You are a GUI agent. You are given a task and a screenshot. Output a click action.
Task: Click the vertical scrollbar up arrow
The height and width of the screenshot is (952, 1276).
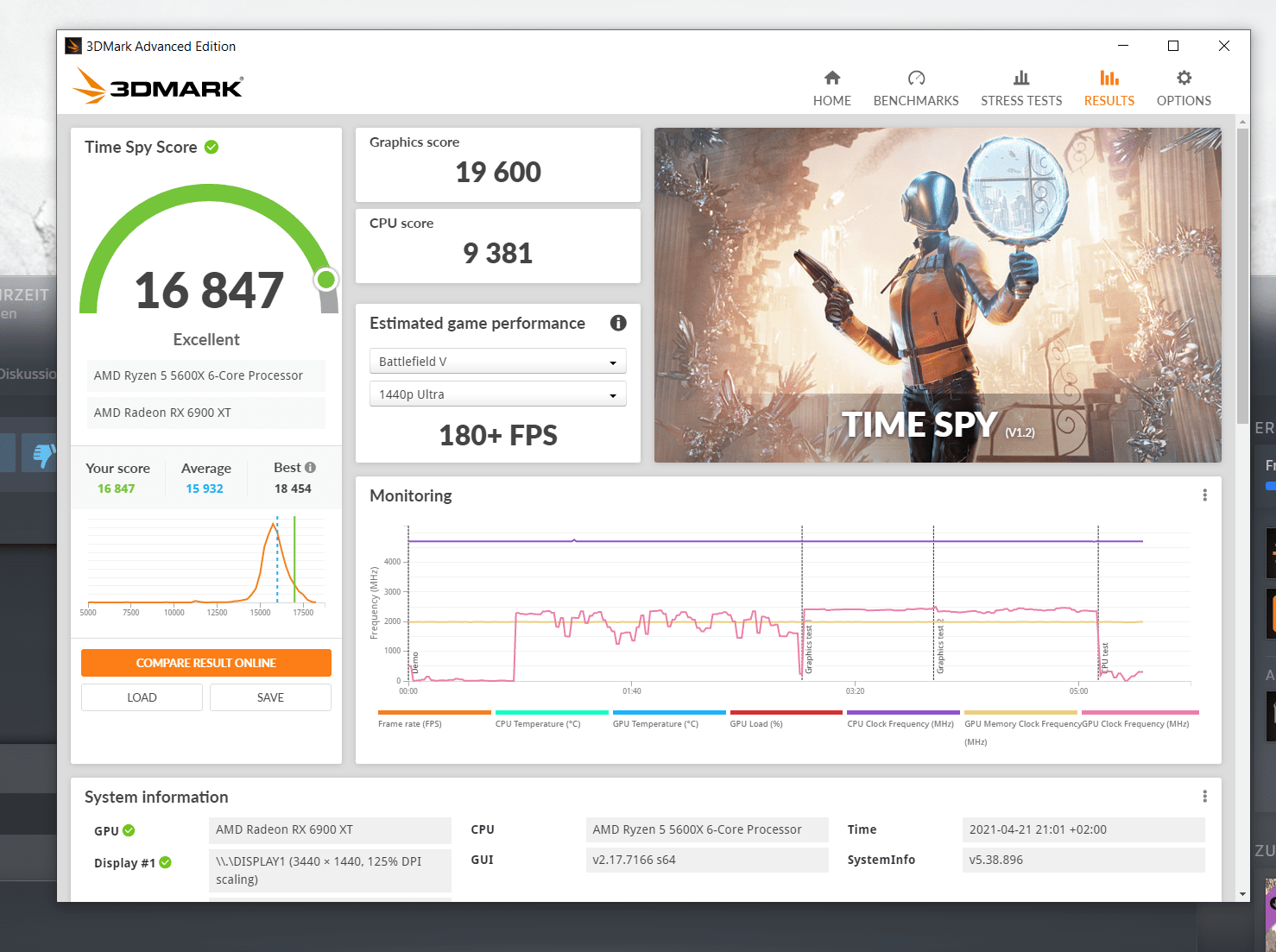(1242, 121)
